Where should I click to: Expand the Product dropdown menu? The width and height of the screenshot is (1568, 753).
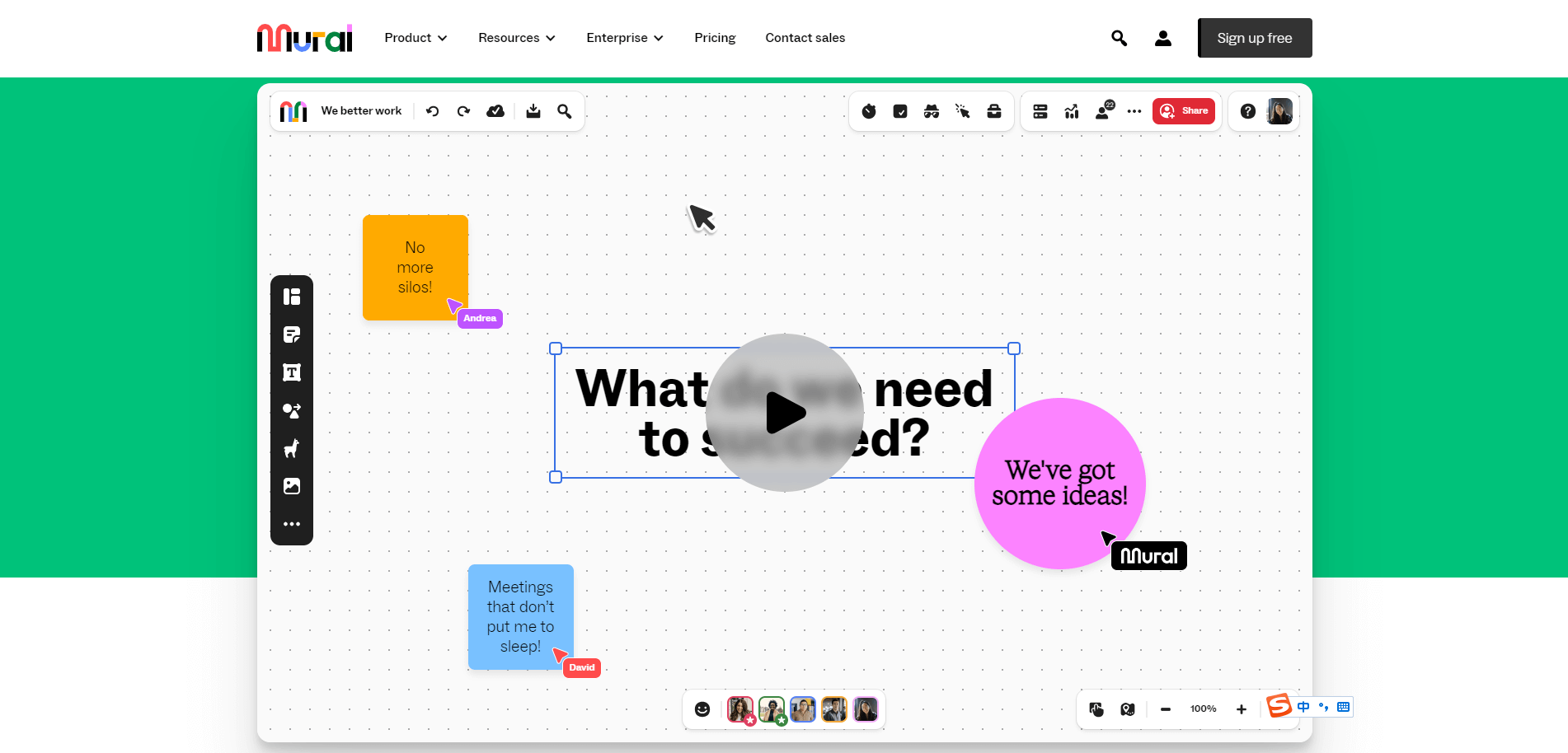tap(415, 38)
